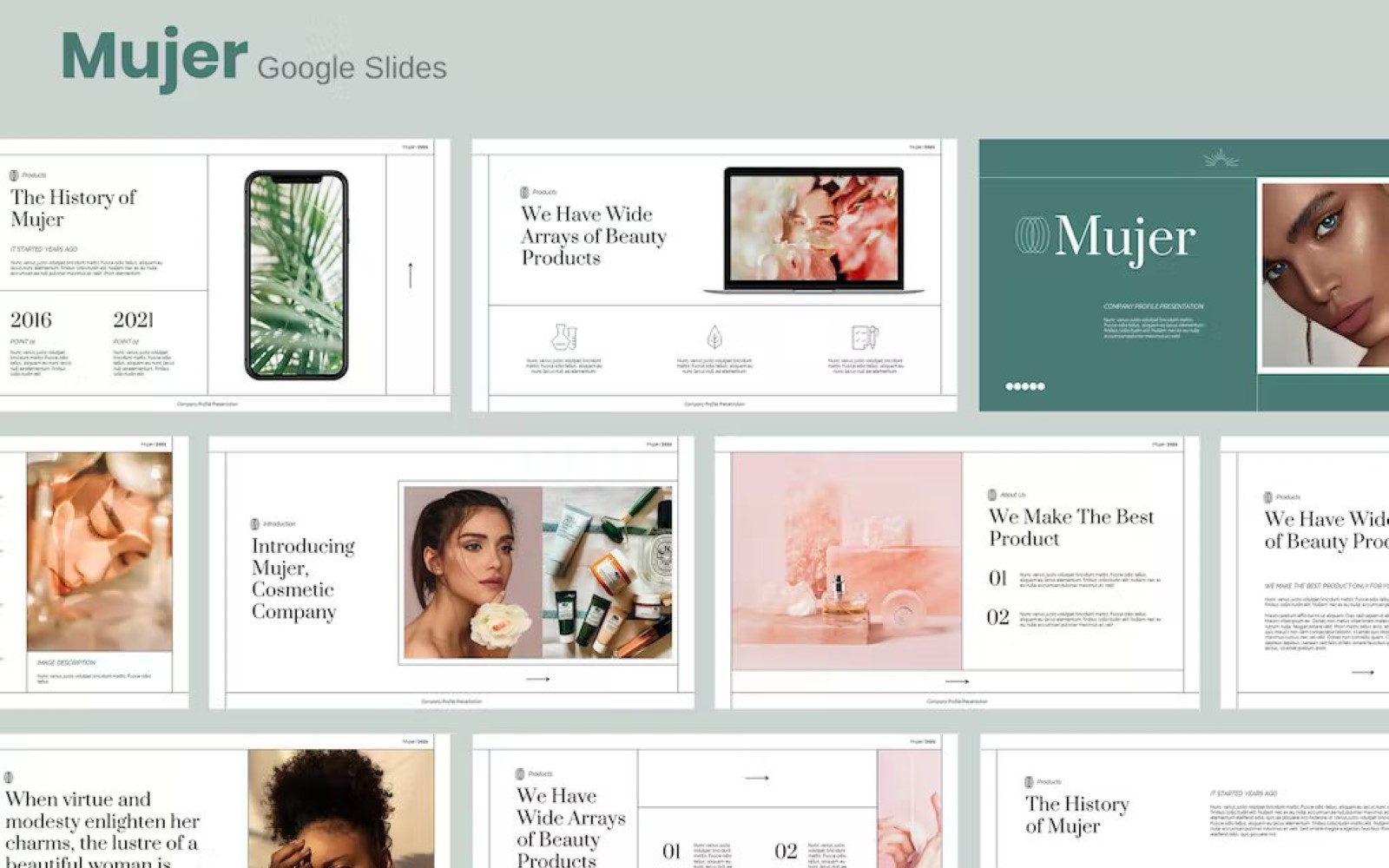Select the skincare products flat-lay photo
This screenshot has height=868, width=1389.
tap(608, 573)
